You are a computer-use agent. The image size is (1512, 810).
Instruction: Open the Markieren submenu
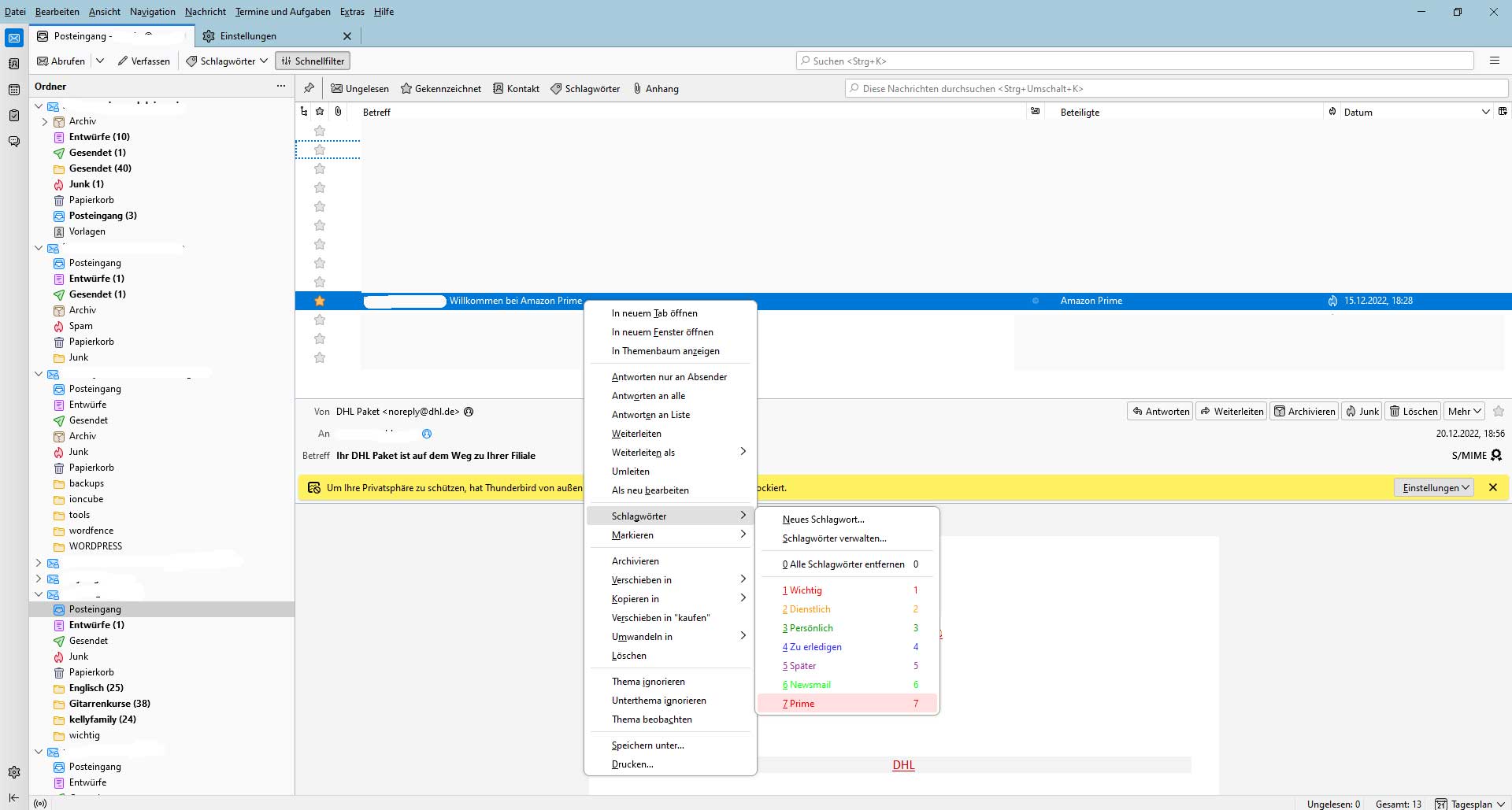[x=670, y=534]
